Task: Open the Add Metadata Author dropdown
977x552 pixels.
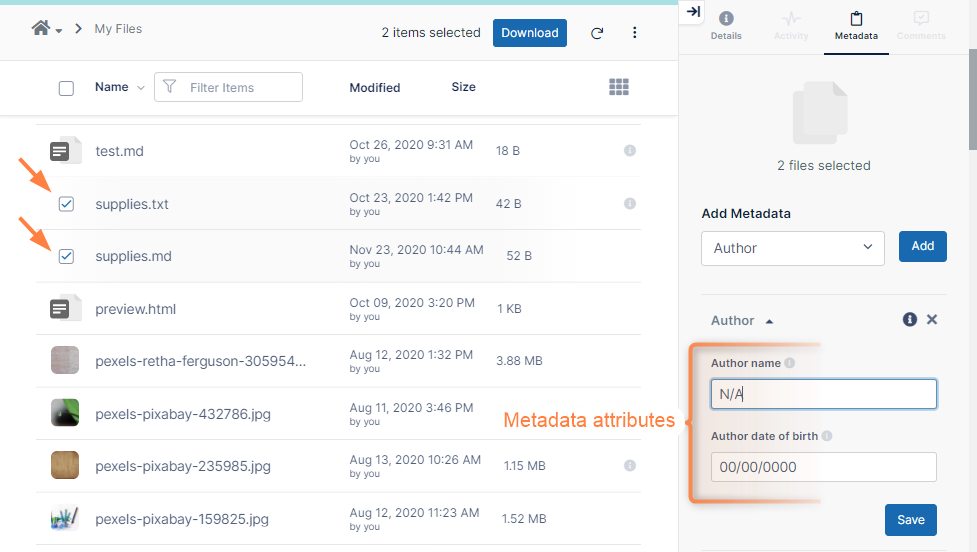Action: (792, 248)
